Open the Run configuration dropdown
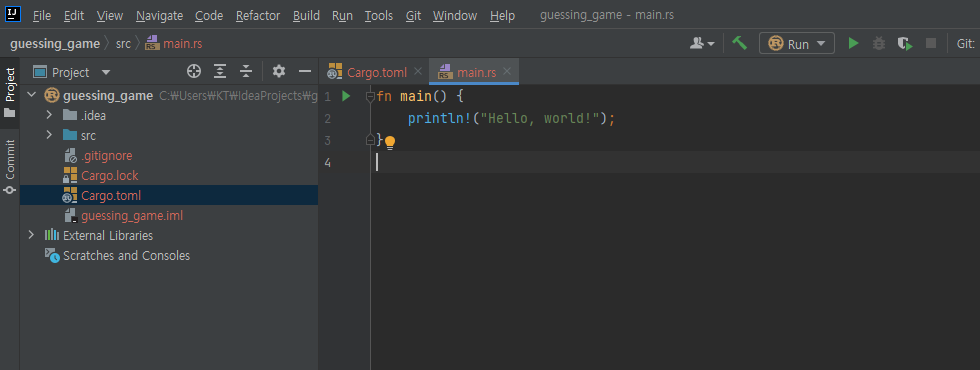This screenshot has width=980, height=370. click(x=797, y=43)
